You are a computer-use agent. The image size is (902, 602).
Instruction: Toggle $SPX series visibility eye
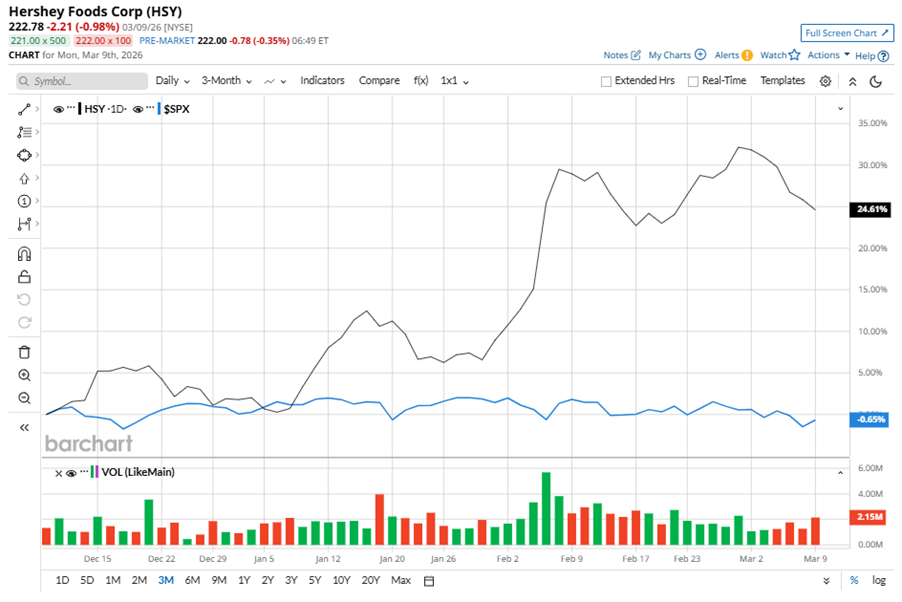click(x=138, y=109)
